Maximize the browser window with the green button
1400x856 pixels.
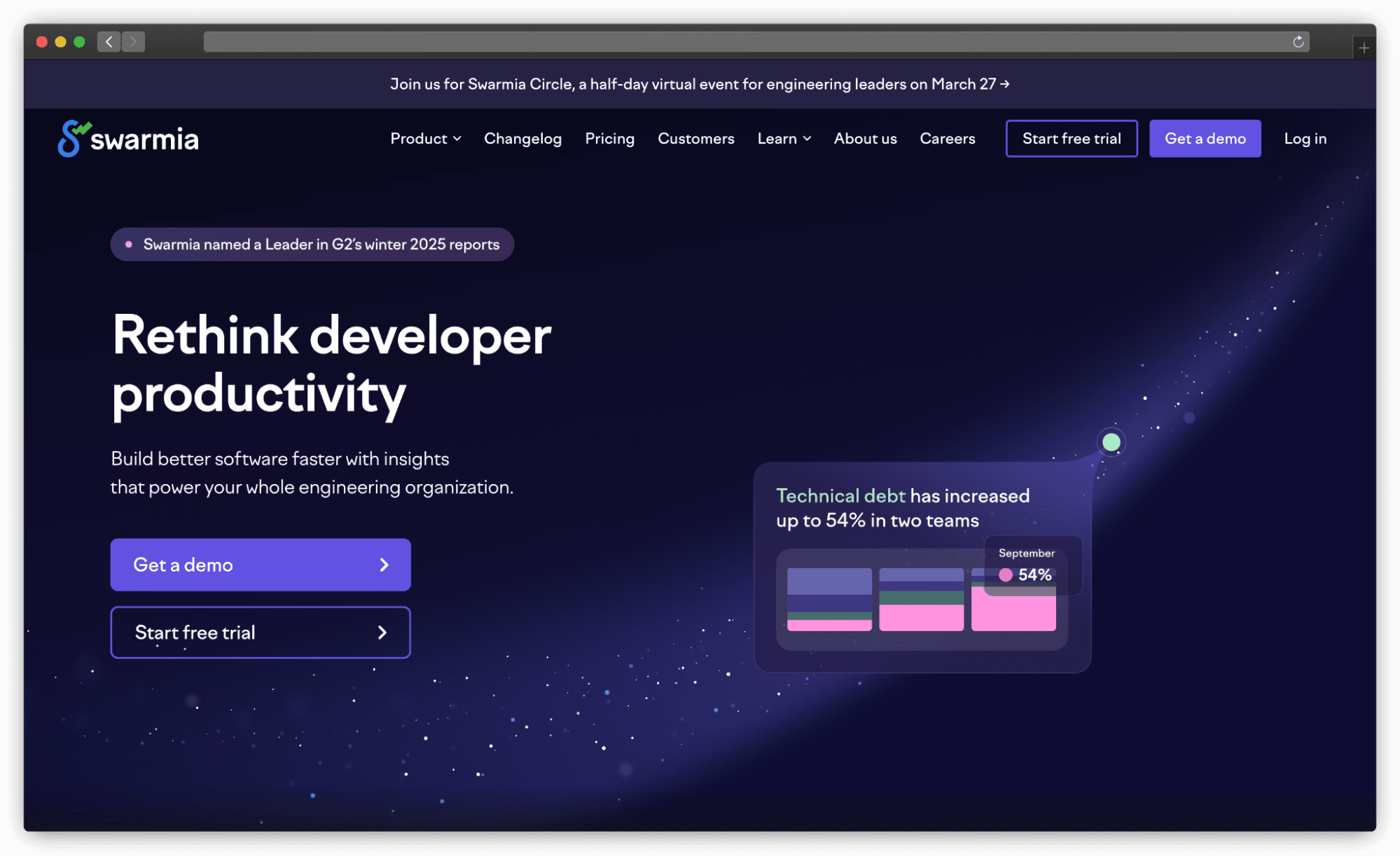[x=79, y=42]
